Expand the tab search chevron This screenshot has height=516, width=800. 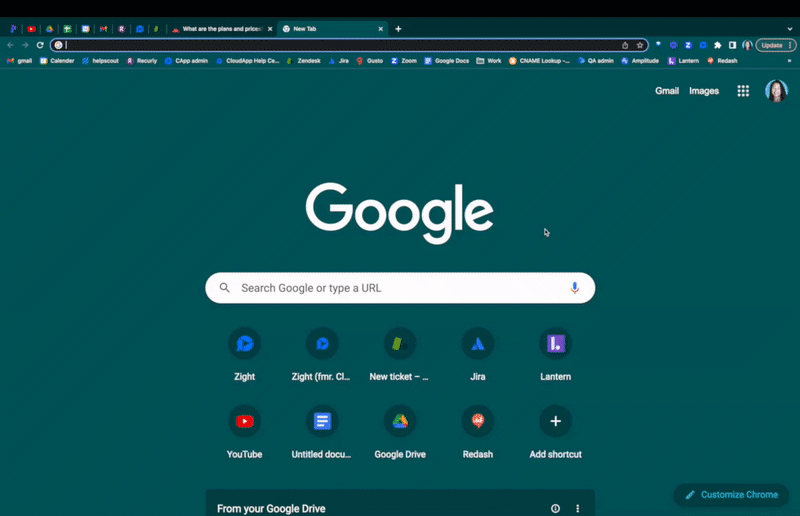click(x=790, y=29)
